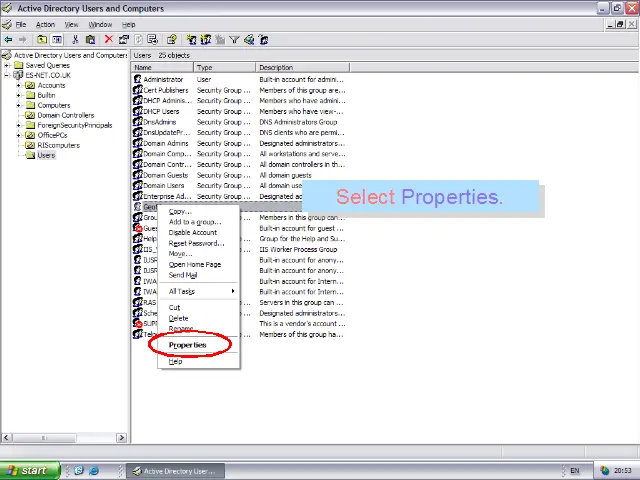640x480 pixels.
Task: Click the Filter funnel toolbar icon
Action: [234, 40]
